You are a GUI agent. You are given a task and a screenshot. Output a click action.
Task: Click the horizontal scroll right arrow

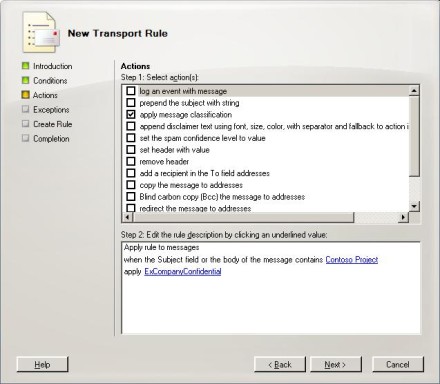[404, 217]
